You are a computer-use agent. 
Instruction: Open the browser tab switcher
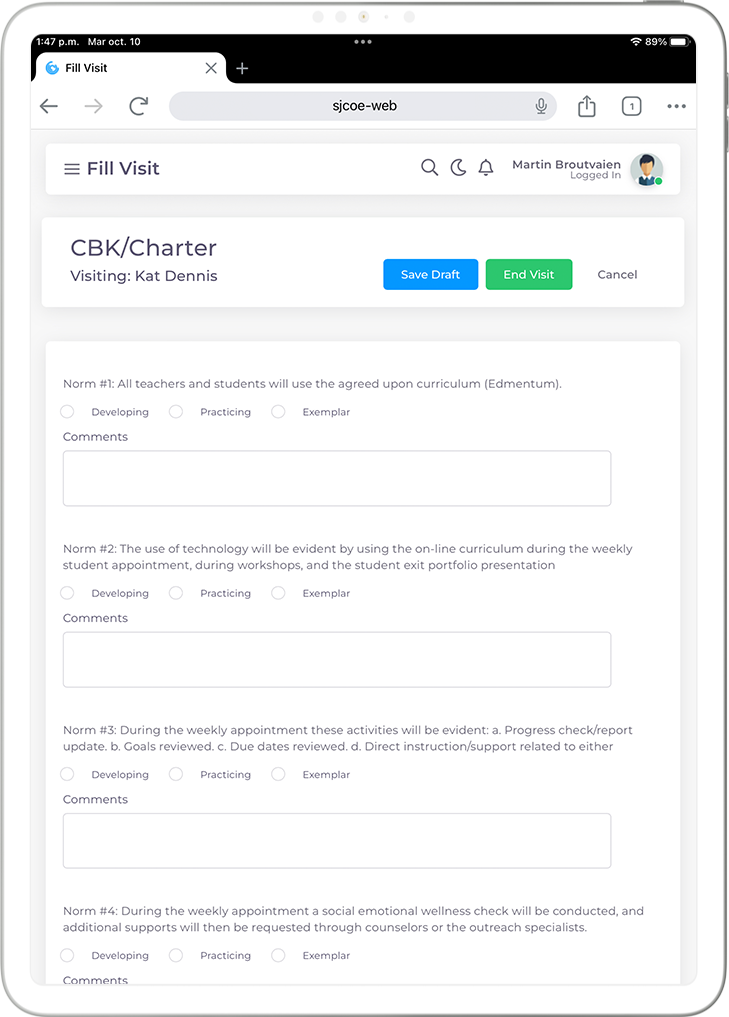631,106
